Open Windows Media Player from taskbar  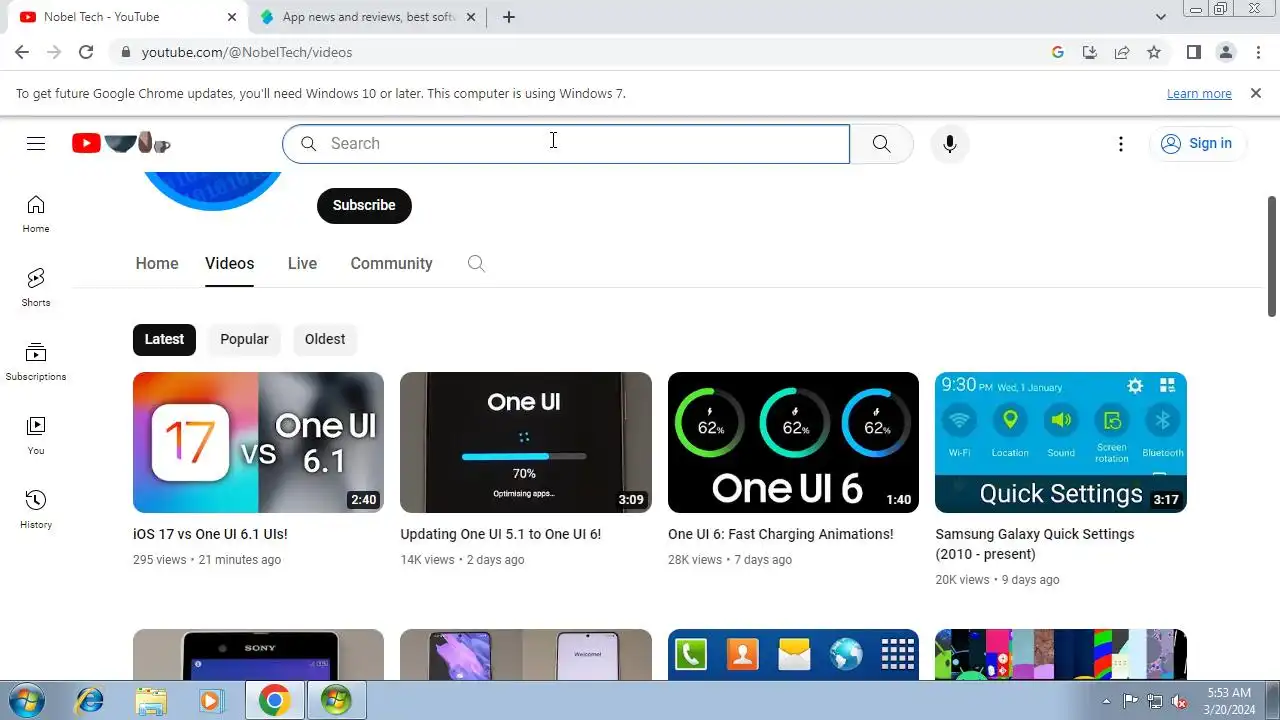[x=211, y=701]
